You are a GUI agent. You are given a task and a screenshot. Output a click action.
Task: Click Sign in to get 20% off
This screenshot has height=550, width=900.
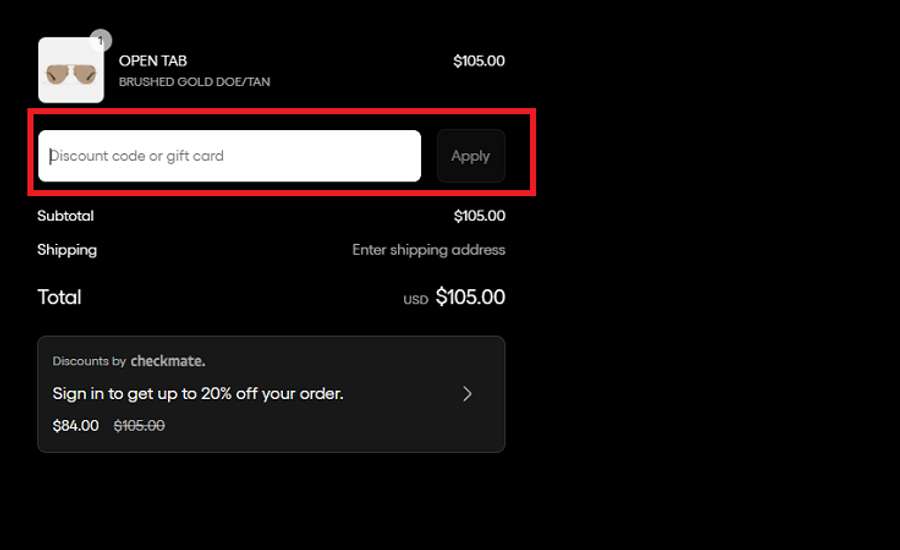198,394
